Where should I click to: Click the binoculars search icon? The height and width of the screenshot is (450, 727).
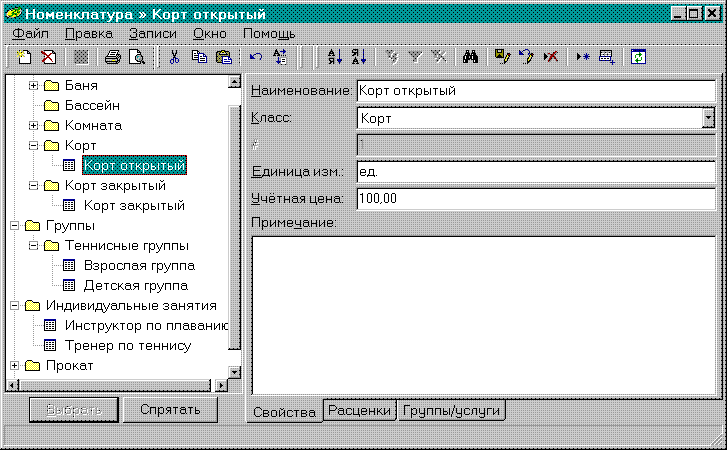click(x=473, y=57)
